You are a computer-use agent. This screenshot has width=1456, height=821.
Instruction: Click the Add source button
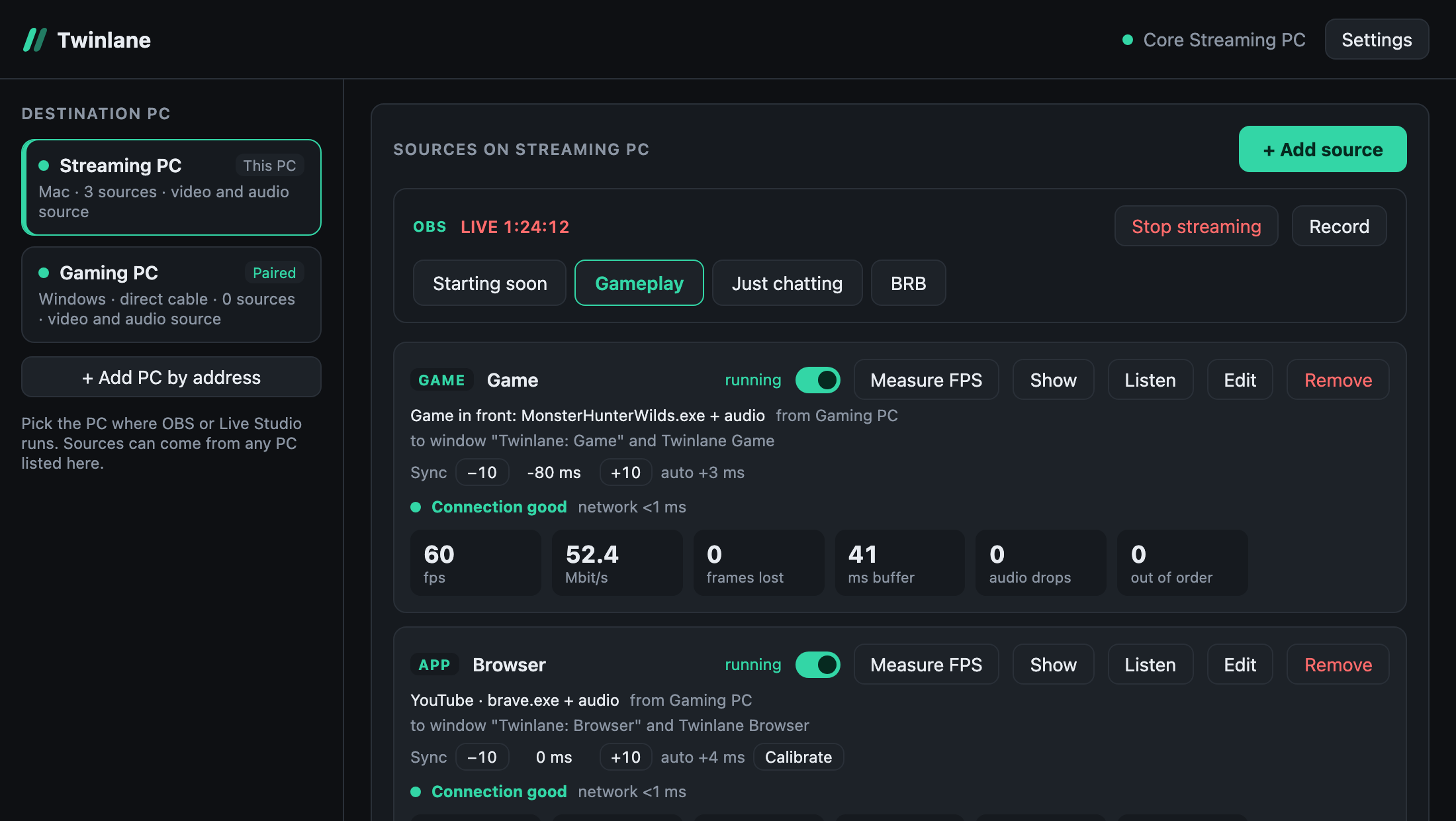point(1322,150)
